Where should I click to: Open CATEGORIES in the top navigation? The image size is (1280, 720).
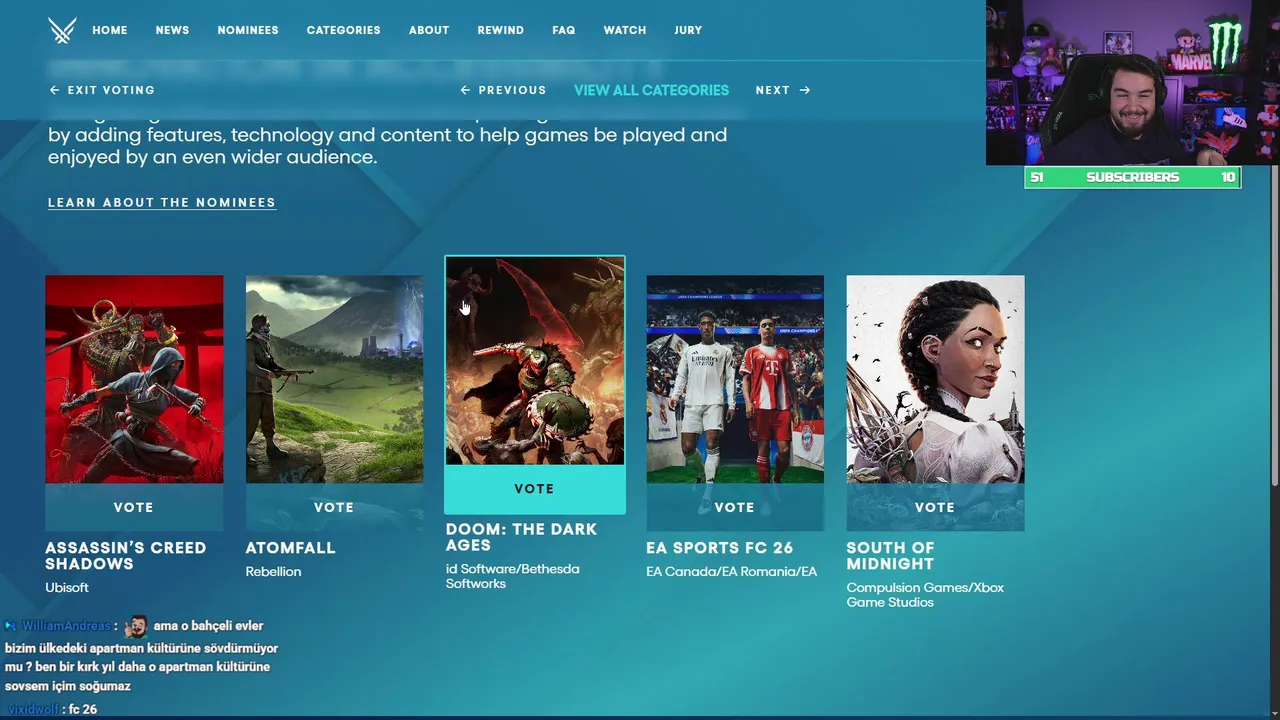tap(343, 30)
